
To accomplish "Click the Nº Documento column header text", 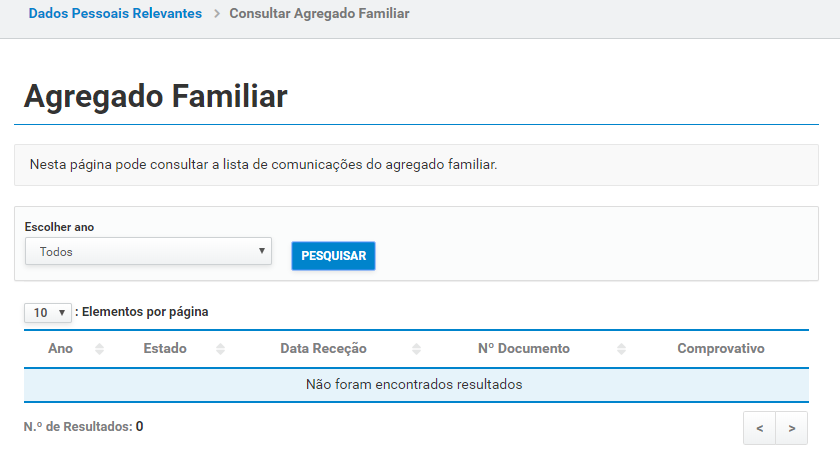I will 524,349.
